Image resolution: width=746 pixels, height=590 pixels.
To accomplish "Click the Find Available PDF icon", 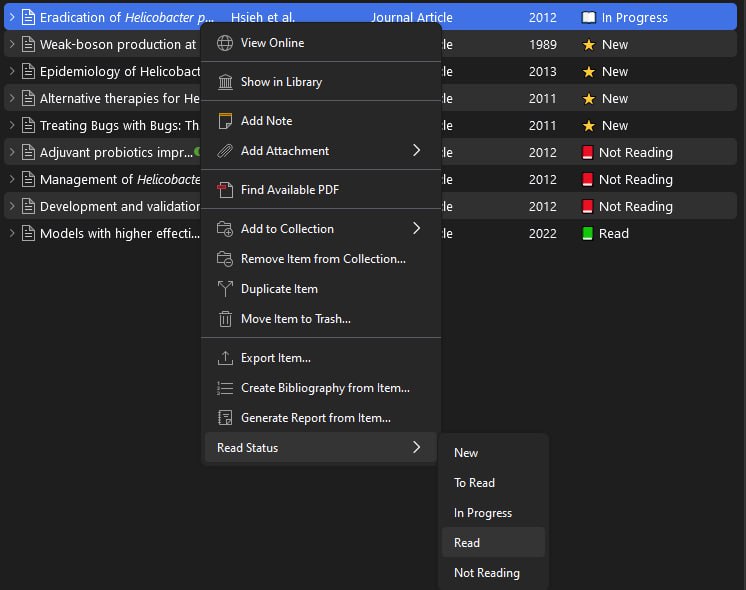I will [x=225, y=190].
